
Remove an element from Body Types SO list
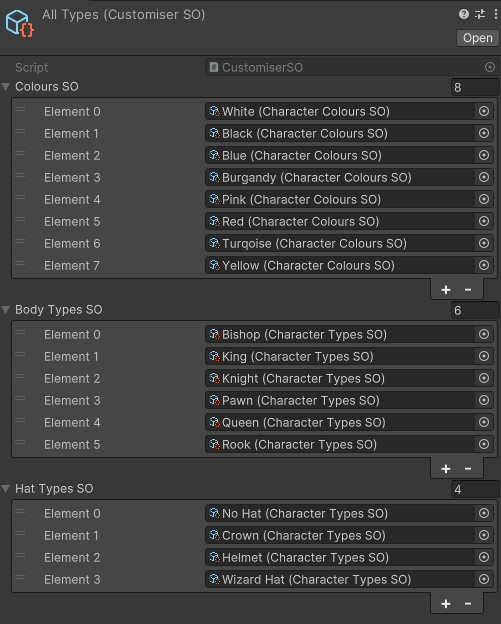point(468,469)
